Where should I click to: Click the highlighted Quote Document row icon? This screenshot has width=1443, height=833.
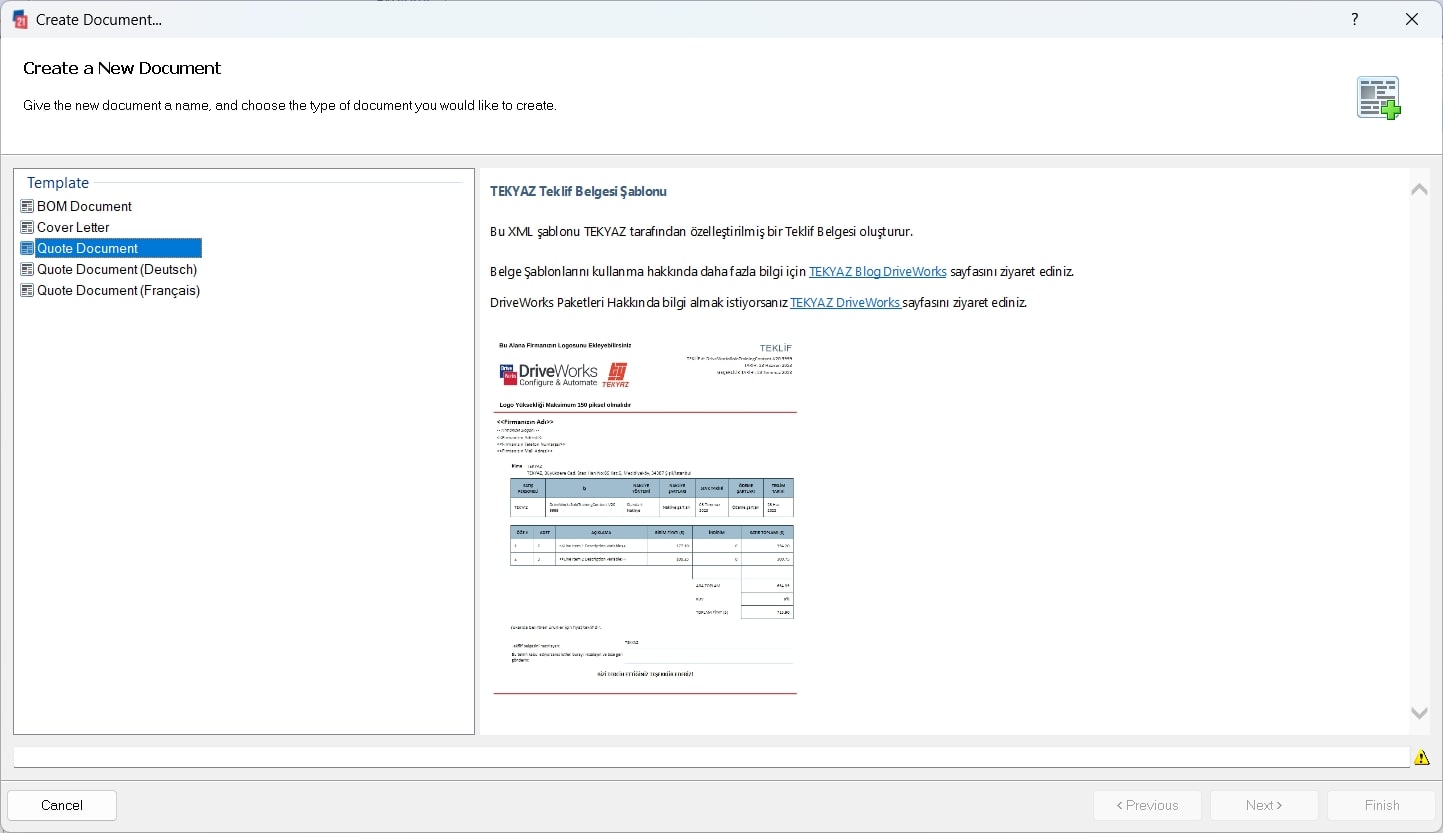pos(27,248)
